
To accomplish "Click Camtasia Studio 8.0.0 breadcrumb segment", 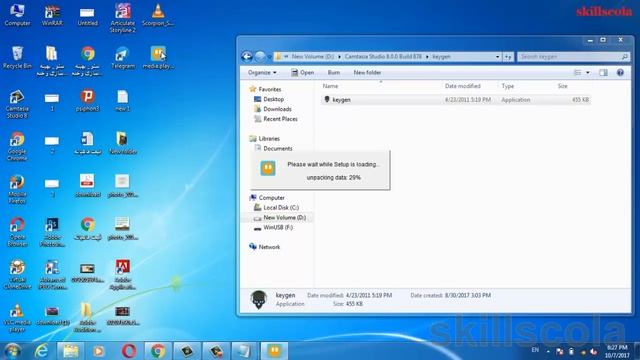I will [x=383, y=57].
